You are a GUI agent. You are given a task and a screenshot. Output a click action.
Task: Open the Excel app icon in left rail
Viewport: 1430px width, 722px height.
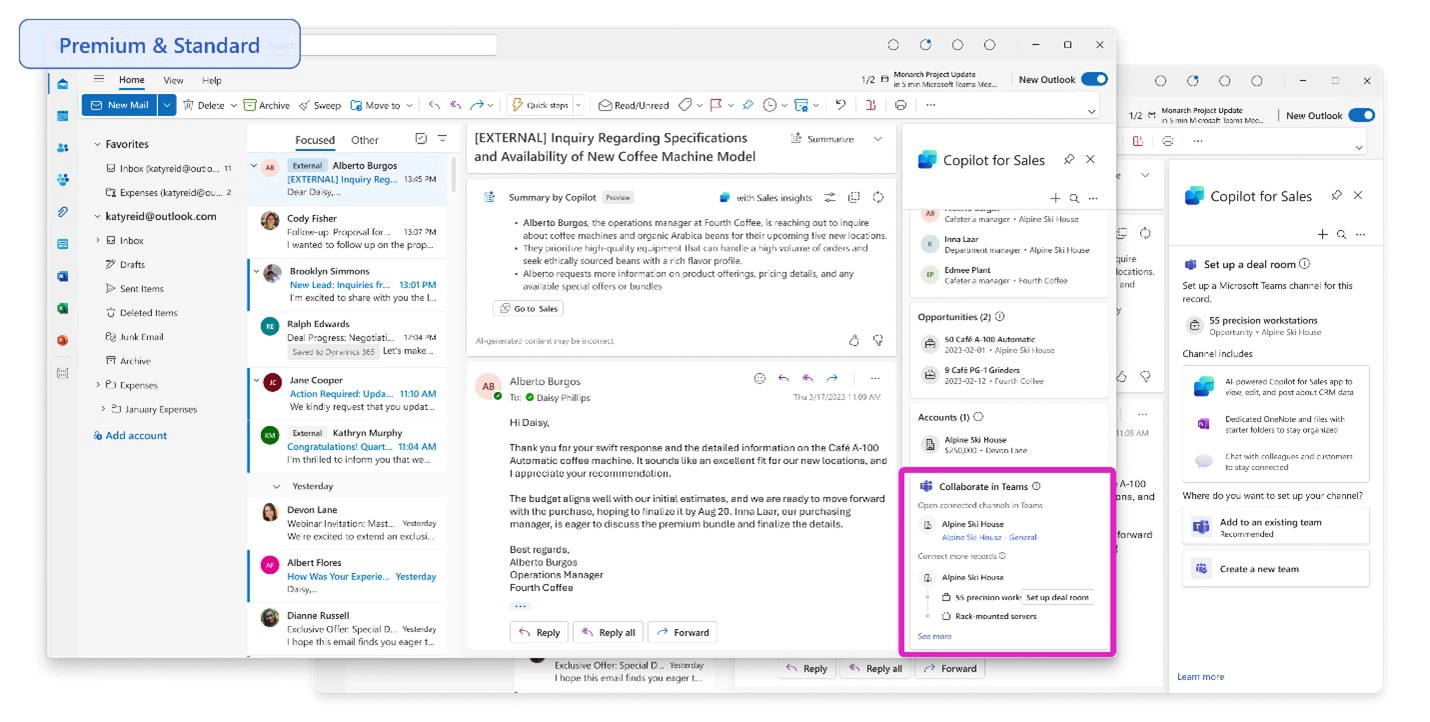[x=63, y=308]
